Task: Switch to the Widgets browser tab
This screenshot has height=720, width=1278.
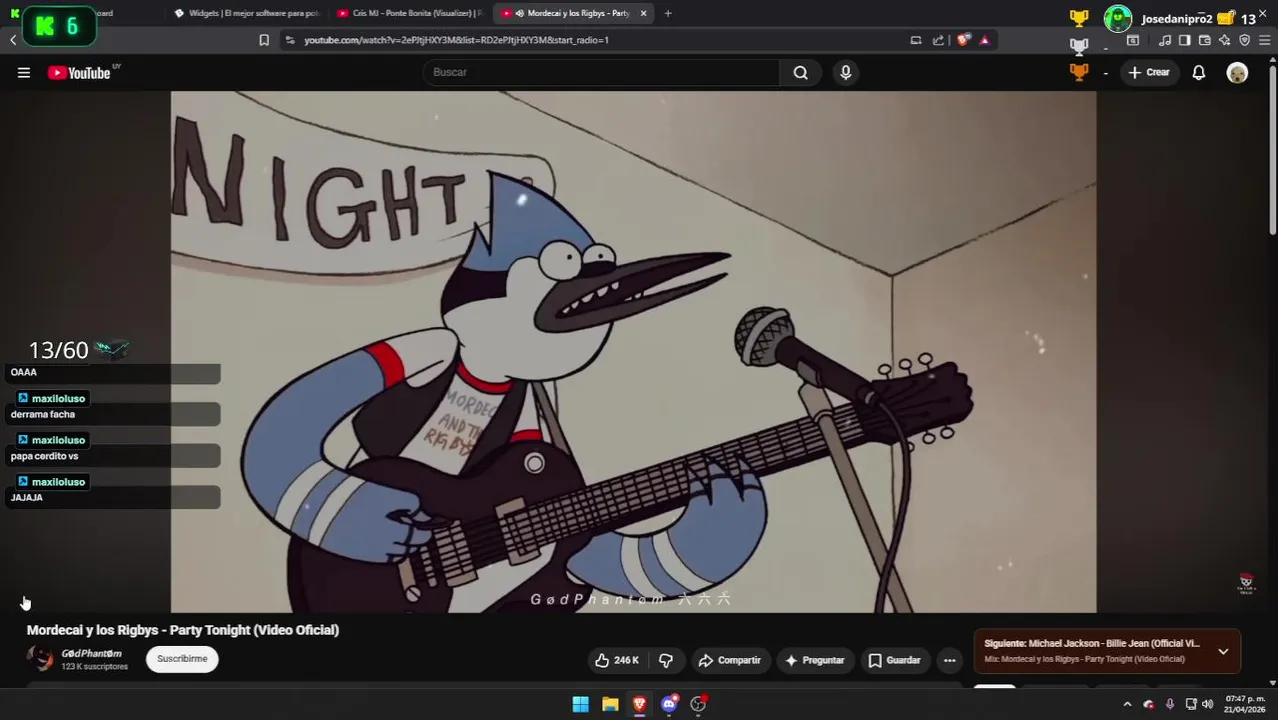Action: click(246, 13)
